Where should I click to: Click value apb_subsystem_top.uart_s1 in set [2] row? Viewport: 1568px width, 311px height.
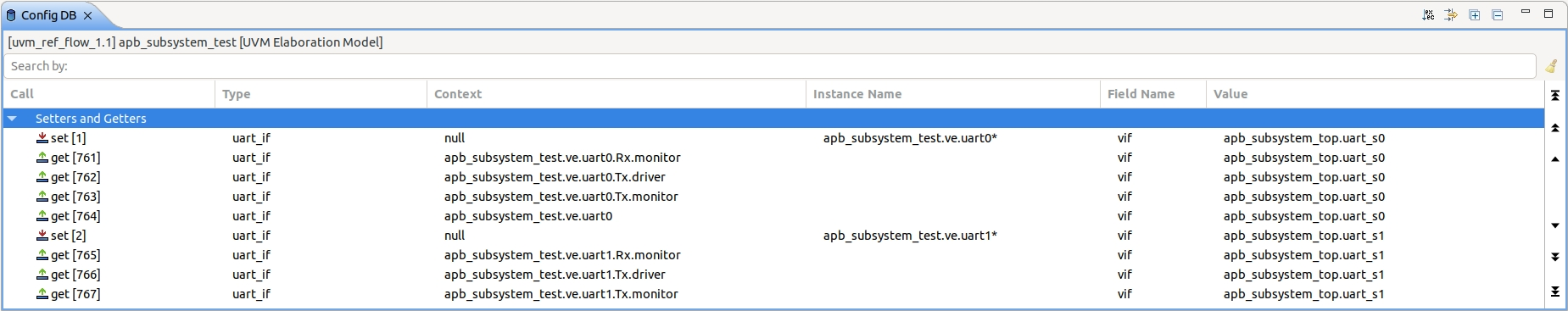point(1304,236)
